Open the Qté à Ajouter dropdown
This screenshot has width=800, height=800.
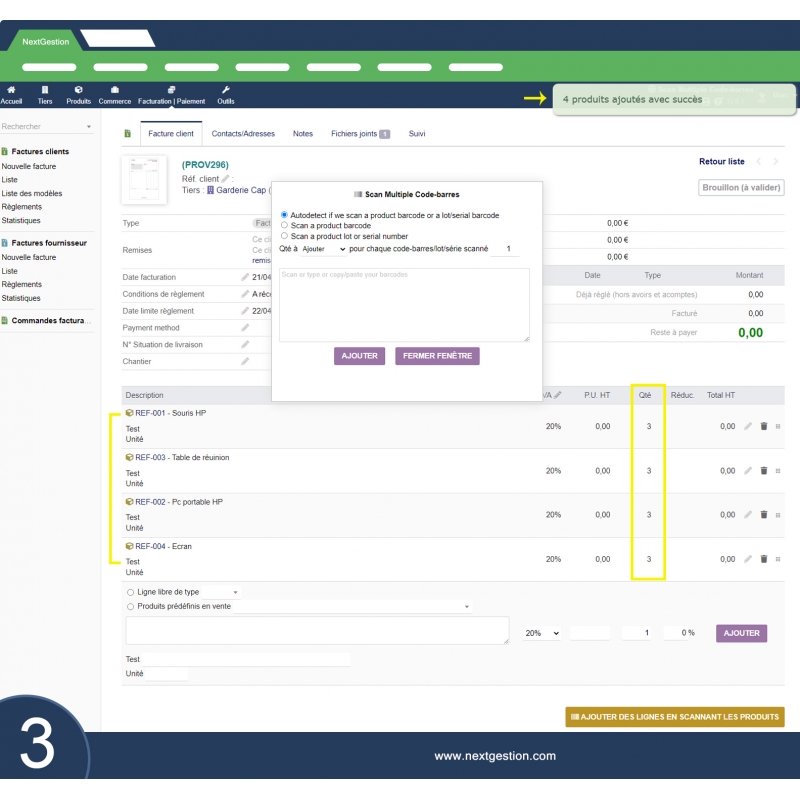click(x=323, y=249)
